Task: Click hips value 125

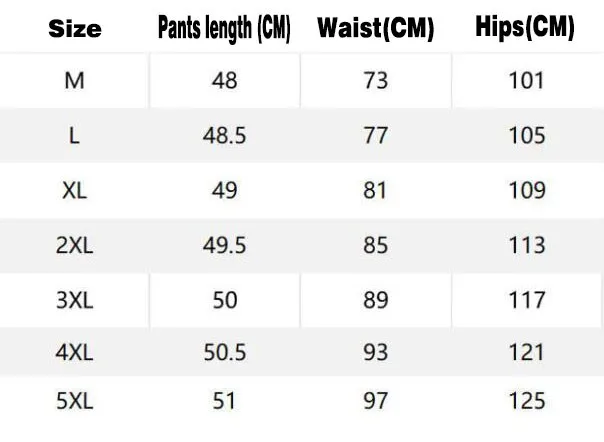Action: (526, 401)
